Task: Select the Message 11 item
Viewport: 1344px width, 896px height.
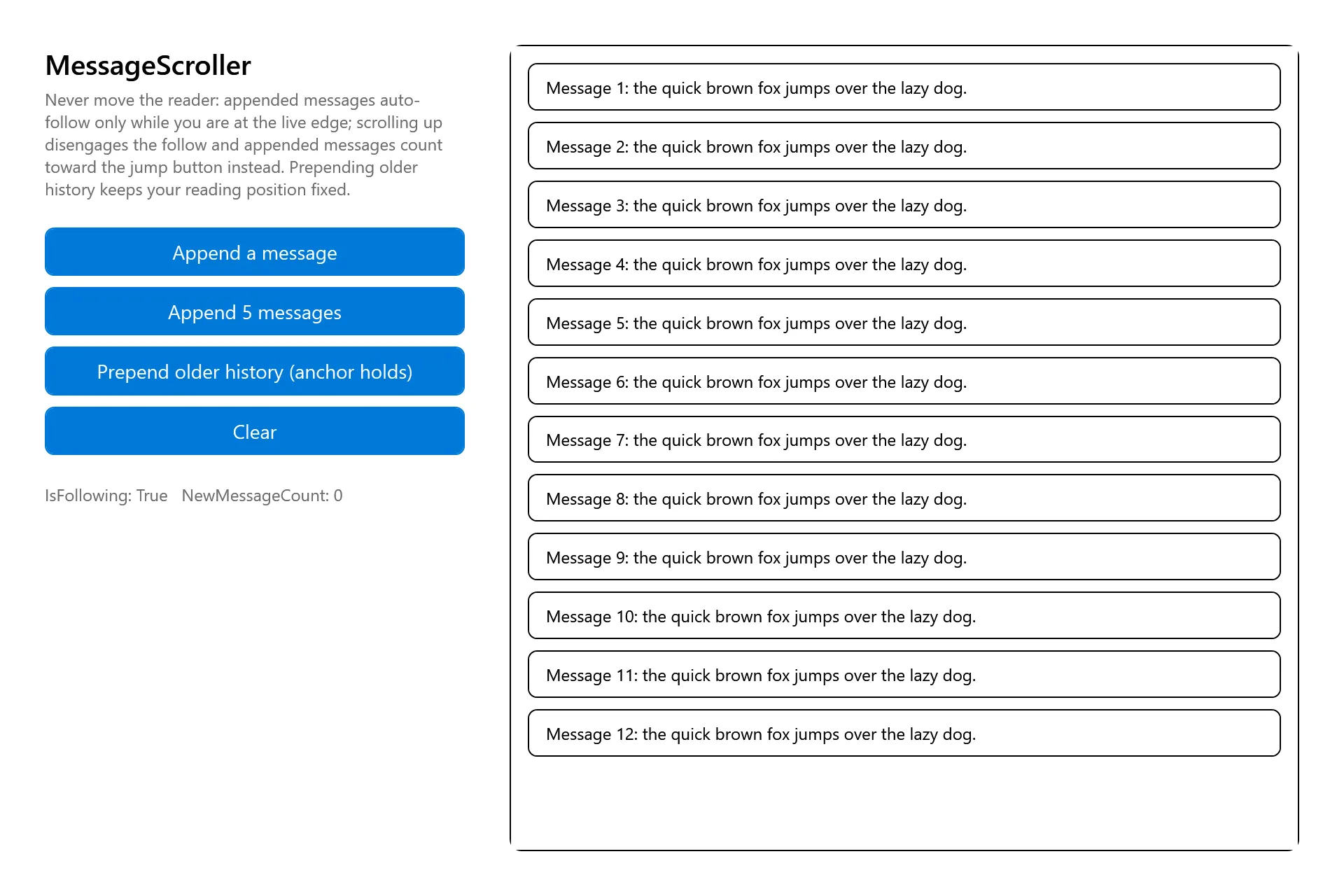Action: point(904,674)
